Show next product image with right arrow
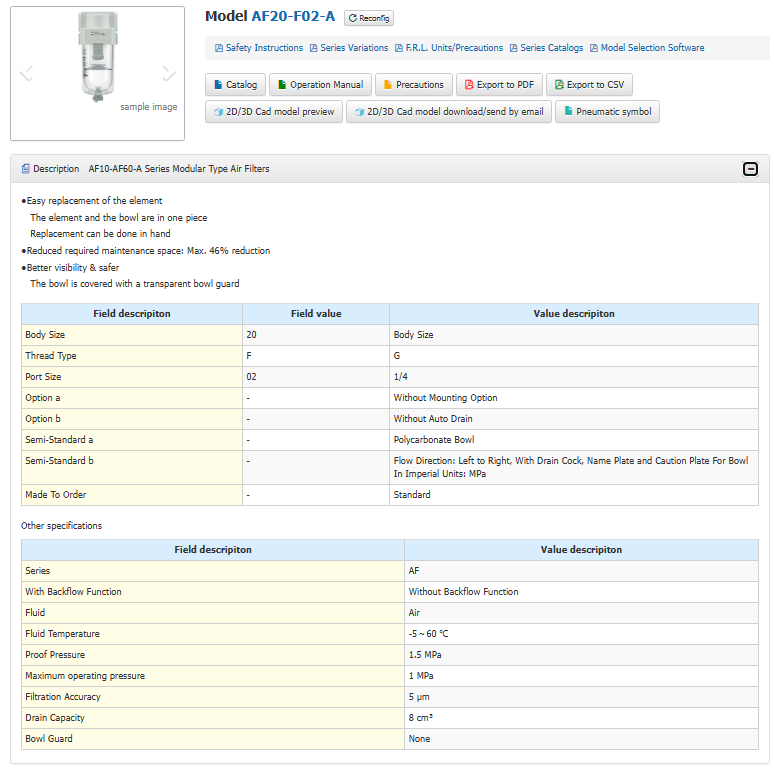 [x=169, y=73]
